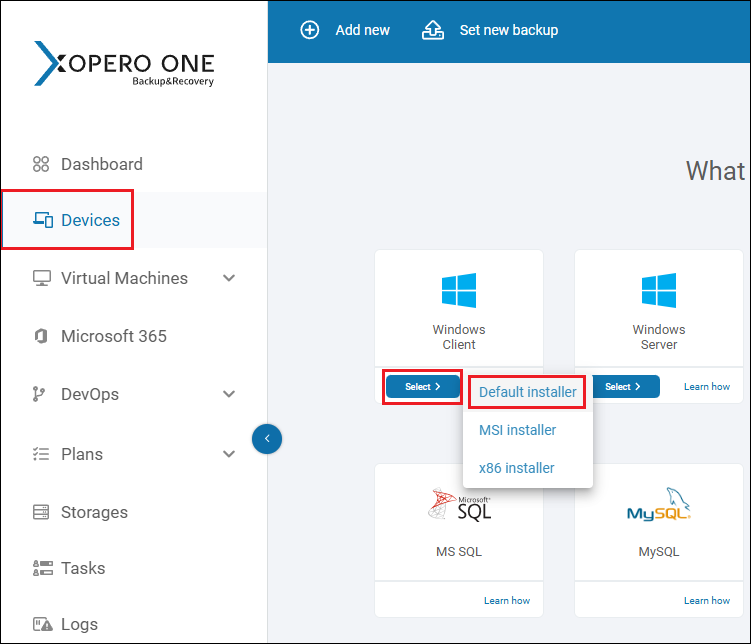Click the Add new plus icon
The image size is (751, 644).
(309, 30)
